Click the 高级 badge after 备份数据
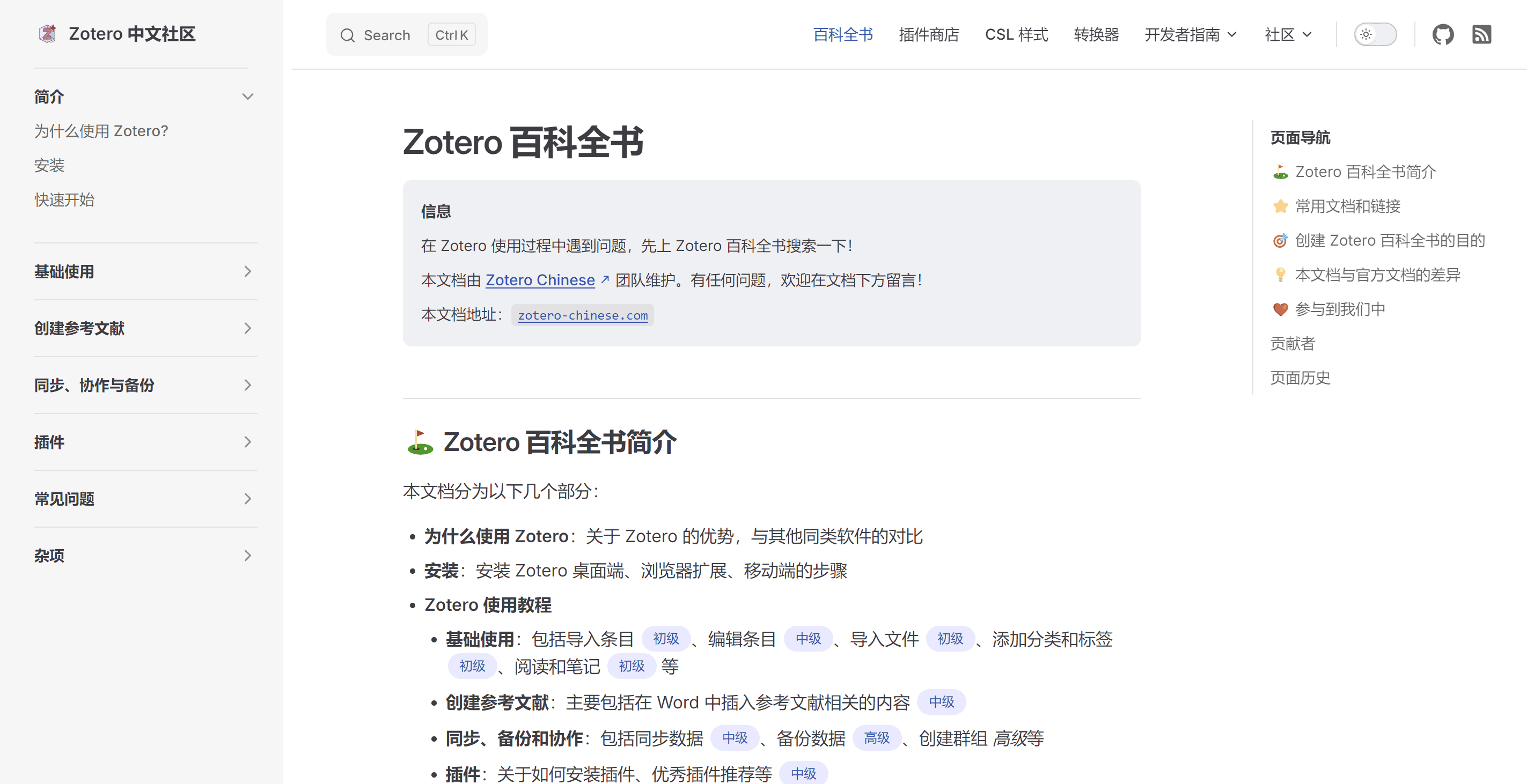 877,738
